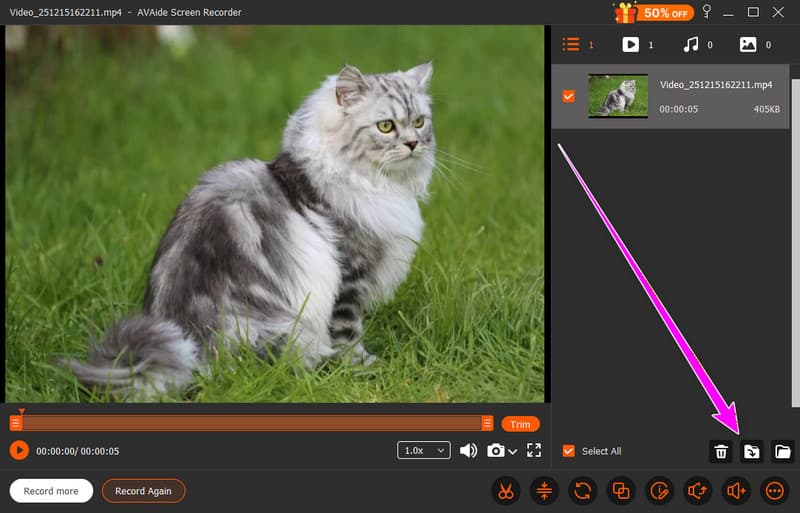Open the Advanced Trimmer scissors tool
This screenshot has width=800, height=513.
click(x=506, y=491)
